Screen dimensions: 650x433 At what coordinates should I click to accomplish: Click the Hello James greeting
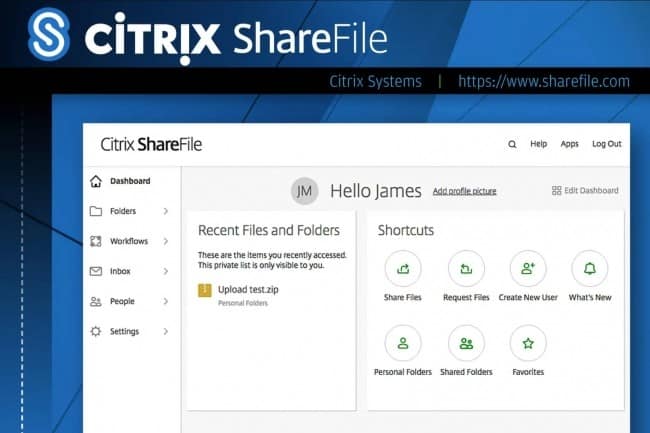(376, 191)
